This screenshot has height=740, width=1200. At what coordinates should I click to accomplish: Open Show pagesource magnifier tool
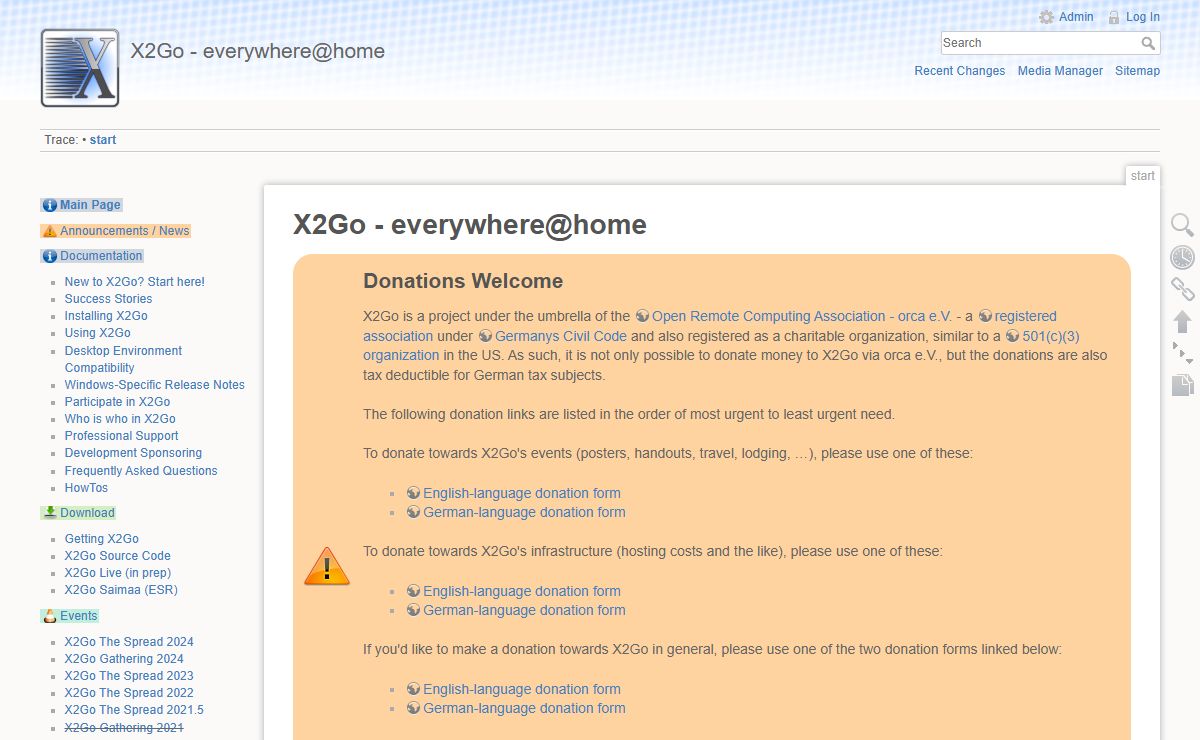tap(1183, 225)
